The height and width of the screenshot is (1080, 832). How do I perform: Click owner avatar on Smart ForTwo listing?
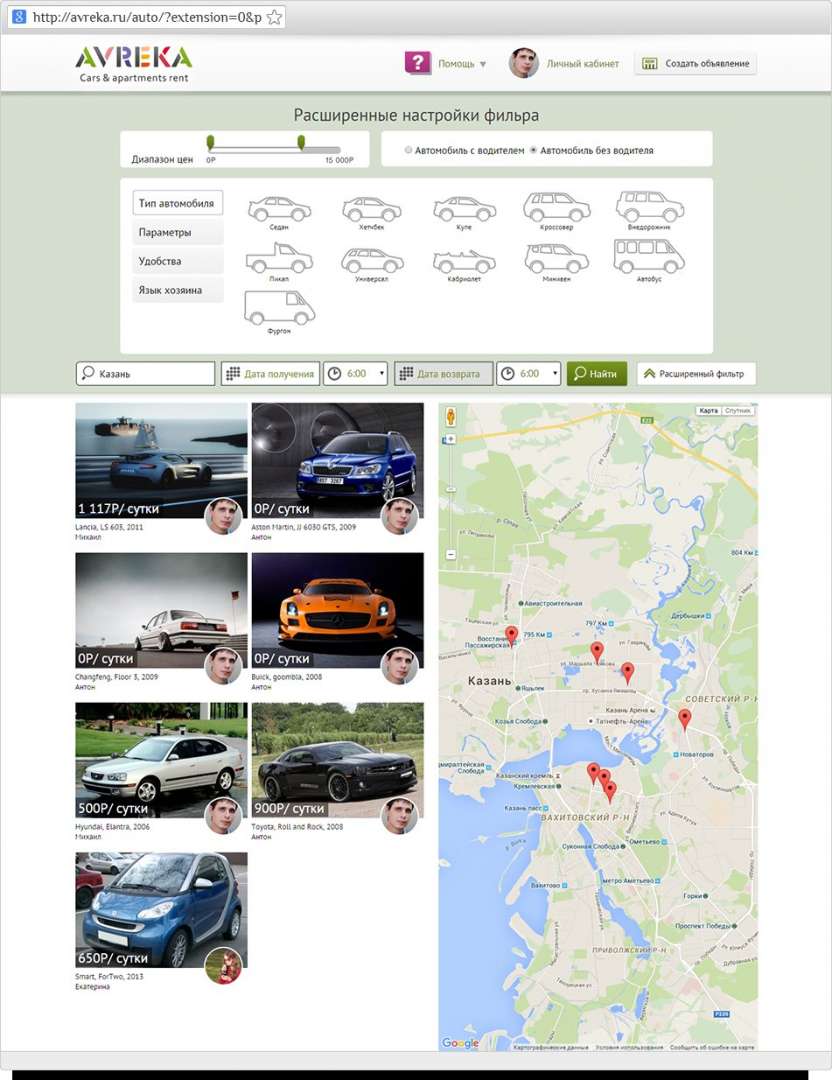(223, 966)
